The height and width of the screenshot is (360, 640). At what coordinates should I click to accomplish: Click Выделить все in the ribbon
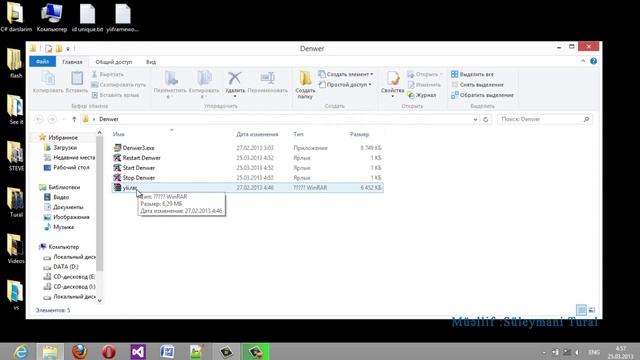click(x=472, y=74)
